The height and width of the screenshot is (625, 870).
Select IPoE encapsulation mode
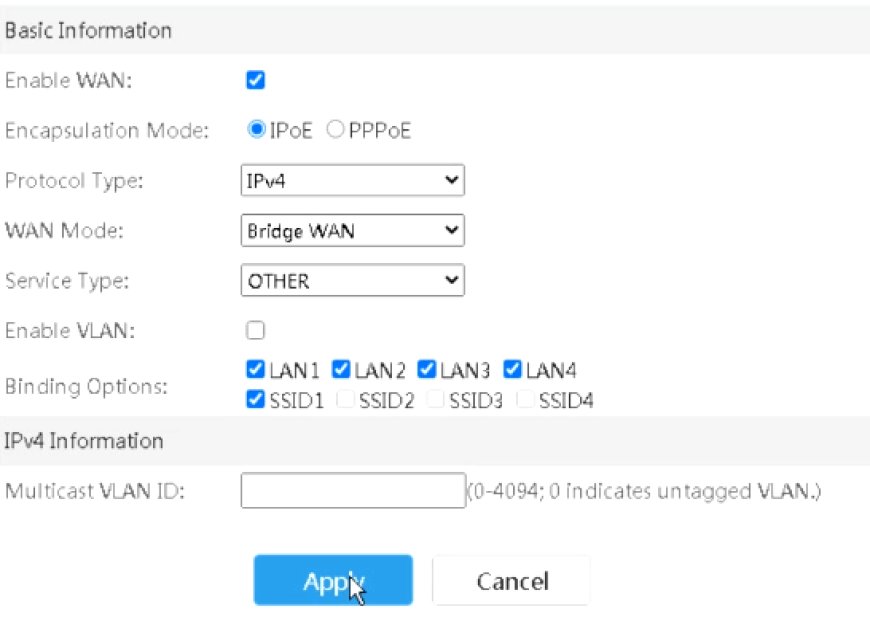point(256,129)
